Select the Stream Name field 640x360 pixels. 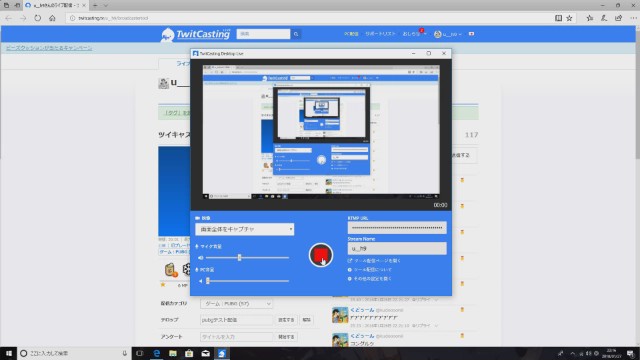[x=397, y=248]
